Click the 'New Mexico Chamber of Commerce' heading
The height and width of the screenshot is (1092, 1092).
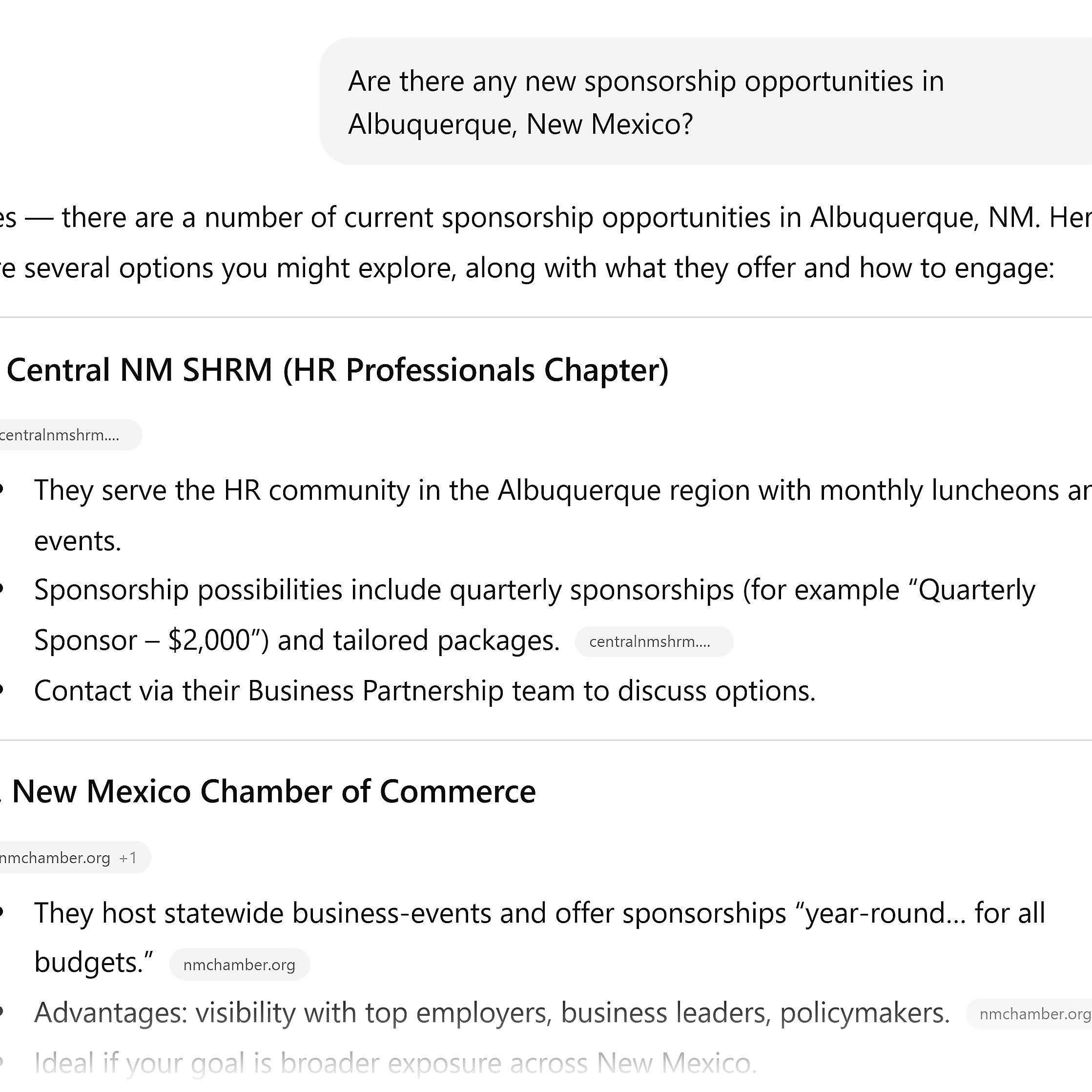[273, 791]
